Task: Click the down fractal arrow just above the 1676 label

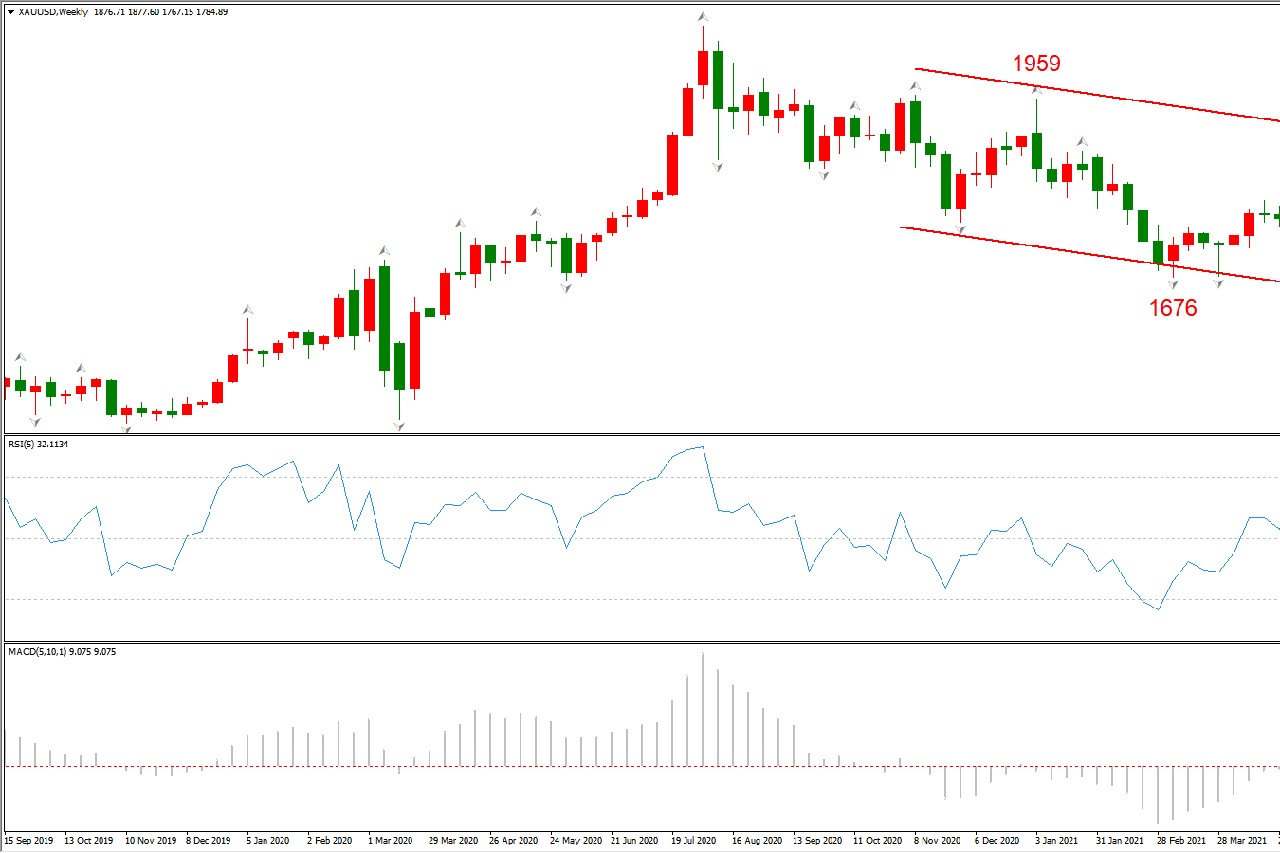Action: [1173, 285]
